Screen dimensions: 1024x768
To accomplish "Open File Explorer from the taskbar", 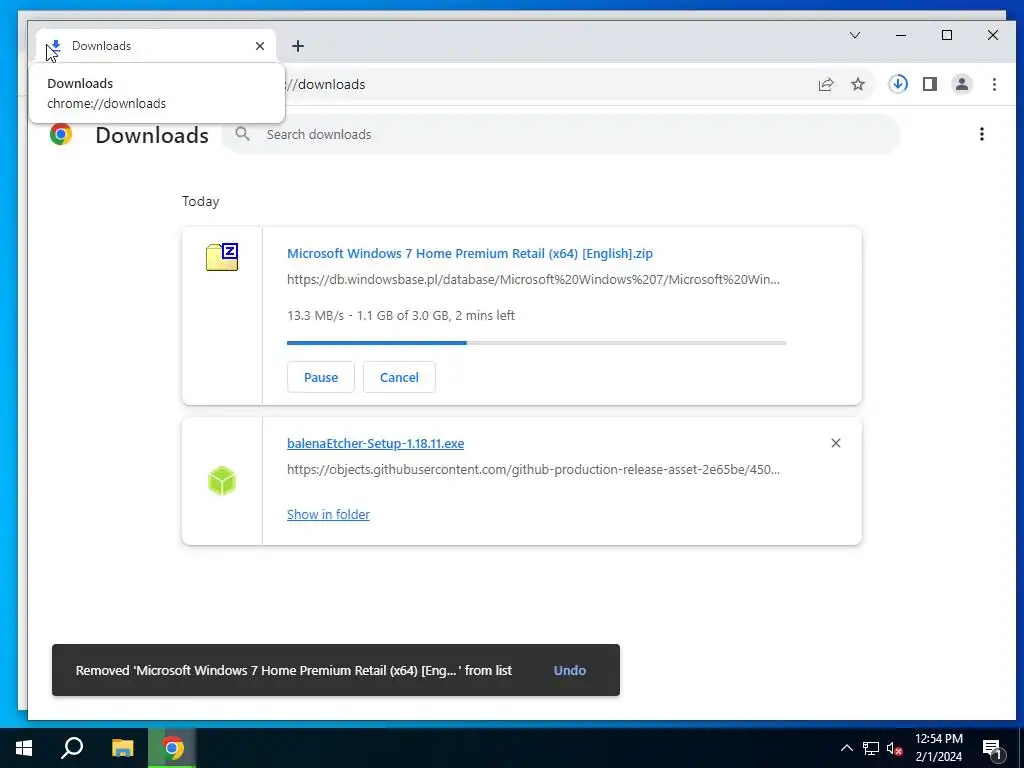I will [x=122, y=748].
